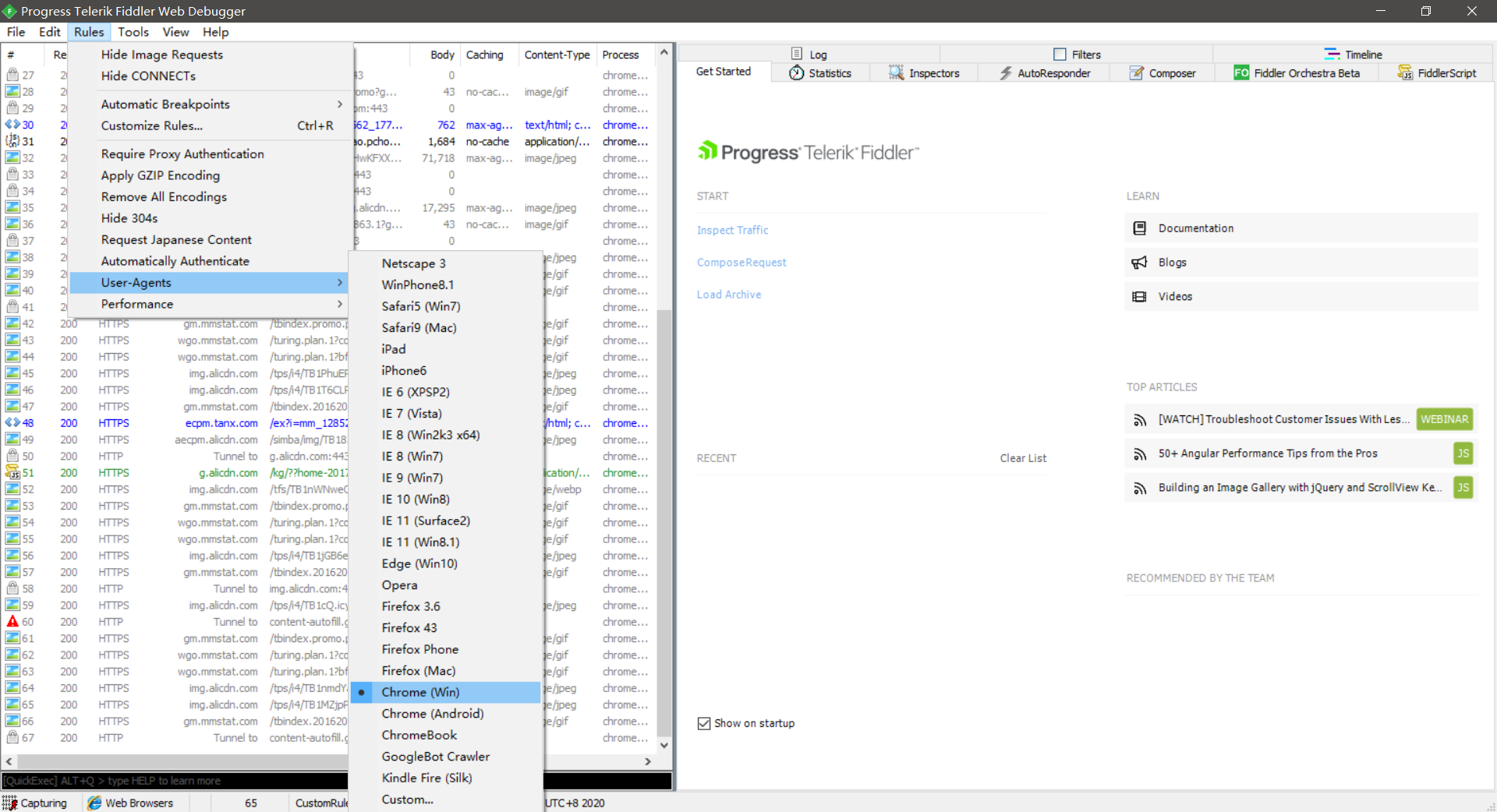
Task: Click the Timeline tab icon
Action: point(1332,54)
